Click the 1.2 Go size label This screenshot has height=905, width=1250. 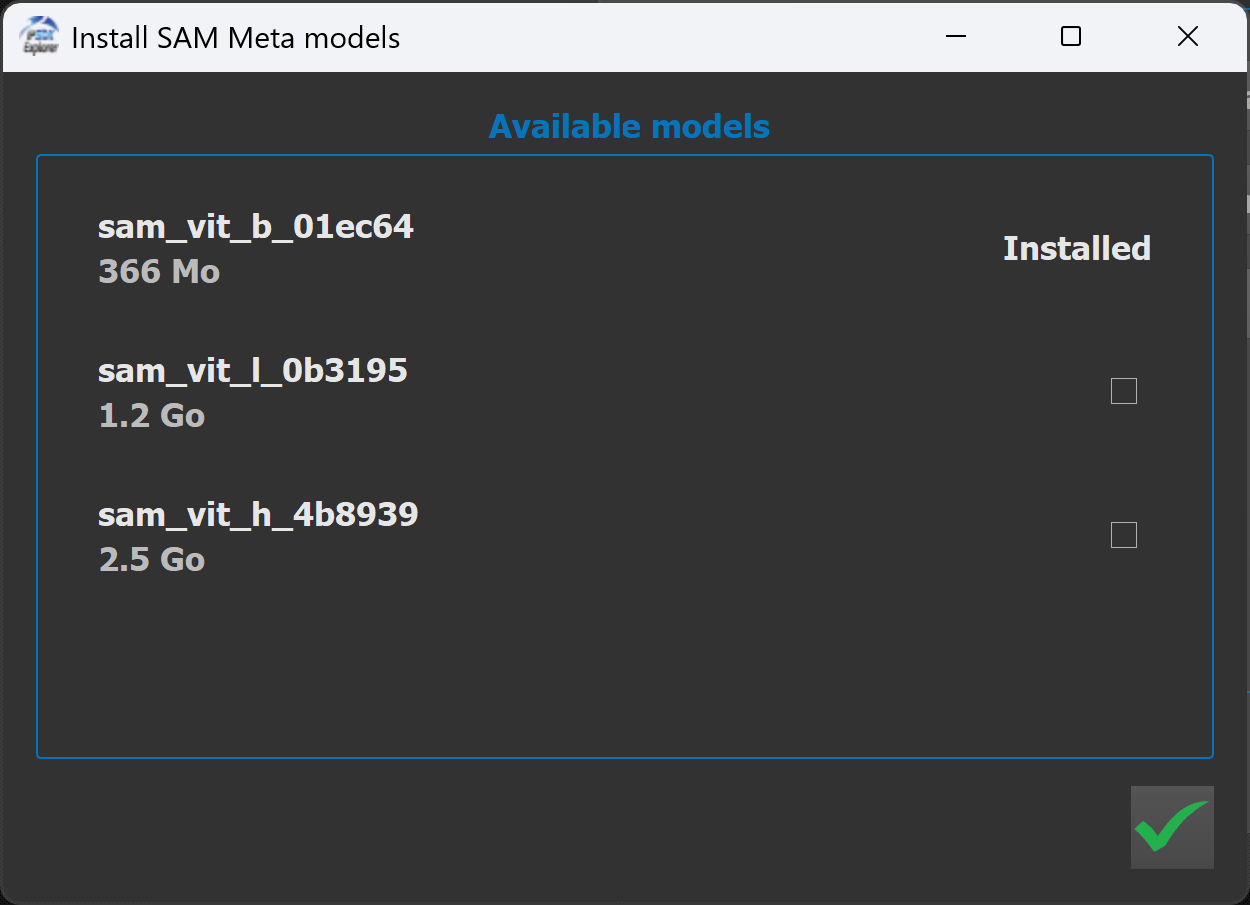coord(152,416)
